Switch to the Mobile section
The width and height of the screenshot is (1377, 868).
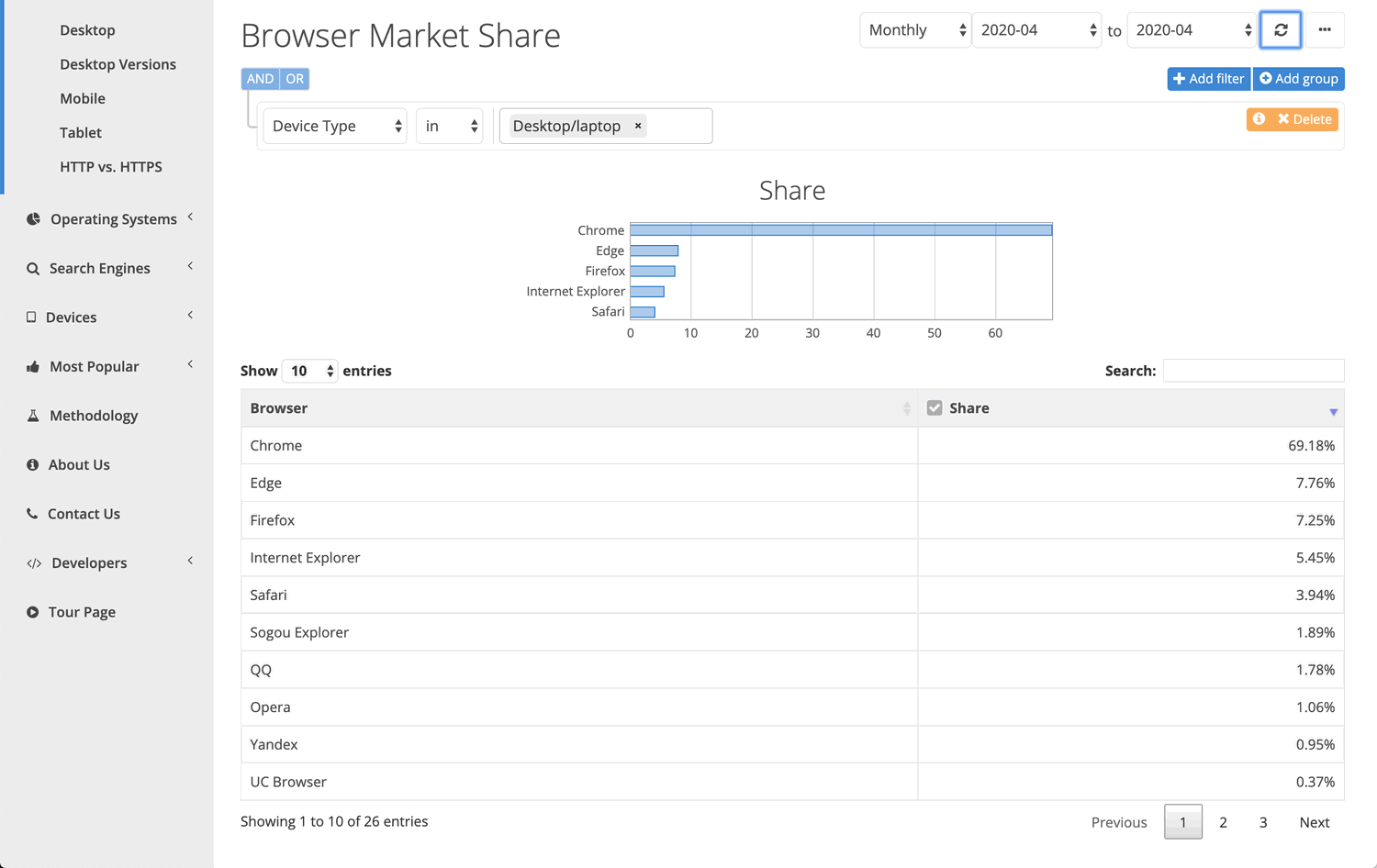coord(83,98)
